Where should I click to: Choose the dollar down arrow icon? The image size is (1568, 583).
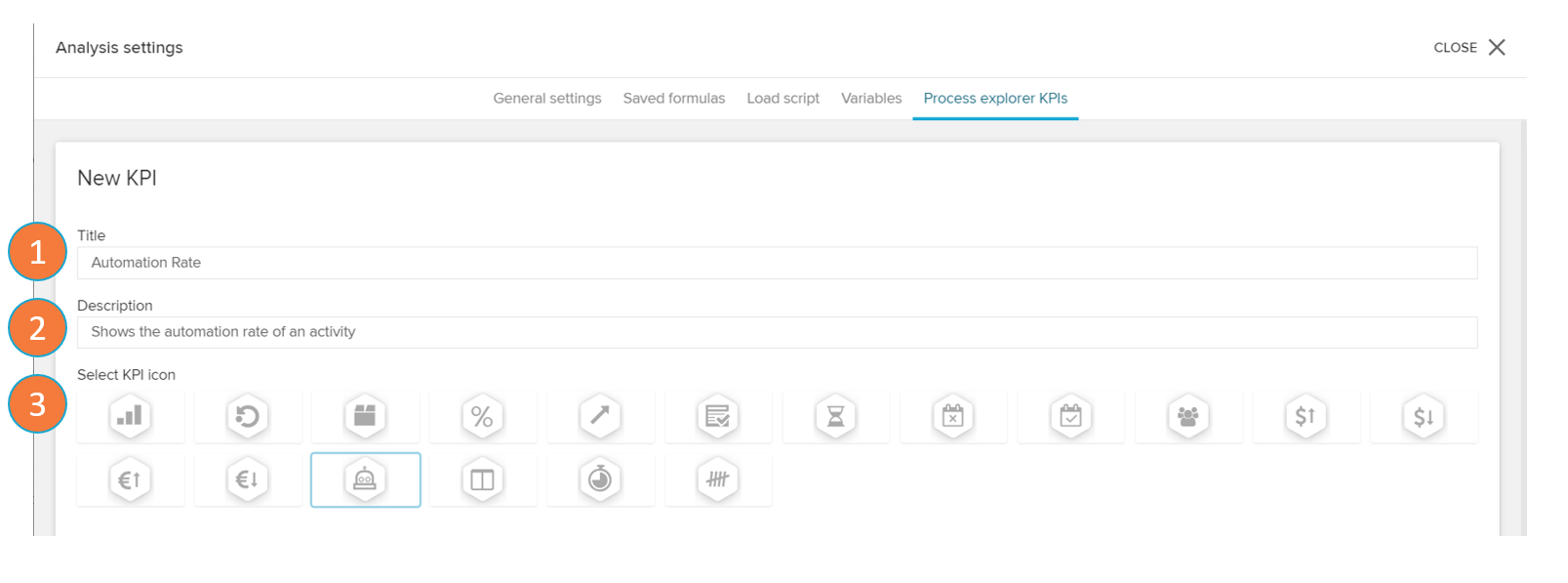[x=1424, y=417]
